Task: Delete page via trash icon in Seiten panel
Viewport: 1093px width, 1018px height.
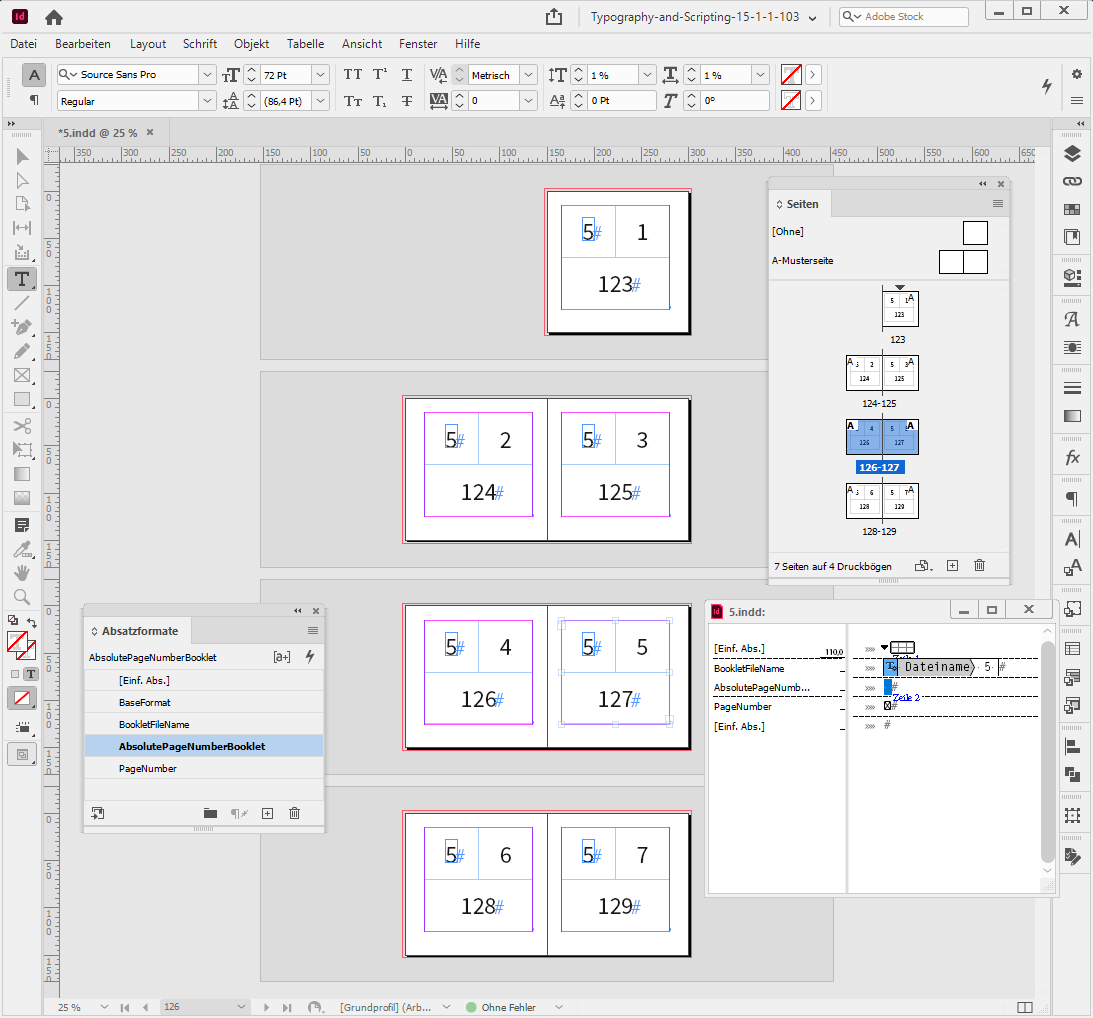Action: point(979,565)
